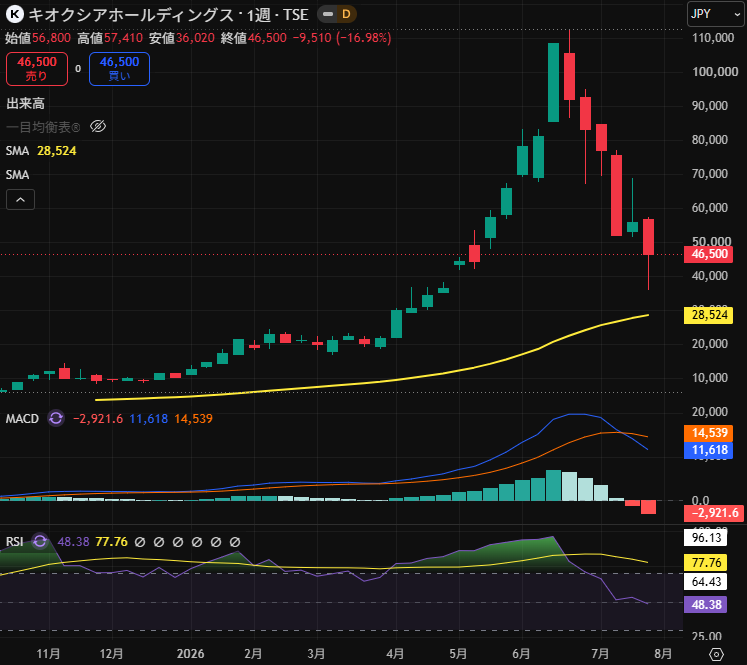Toggle visibility of Ichimoku indicator

click(98, 127)
